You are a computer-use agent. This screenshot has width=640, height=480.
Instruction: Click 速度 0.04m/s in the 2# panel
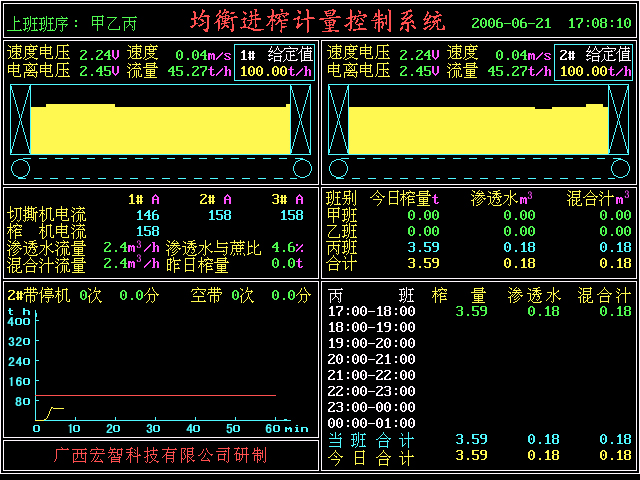pyautogui.click(x=499, y=54)
